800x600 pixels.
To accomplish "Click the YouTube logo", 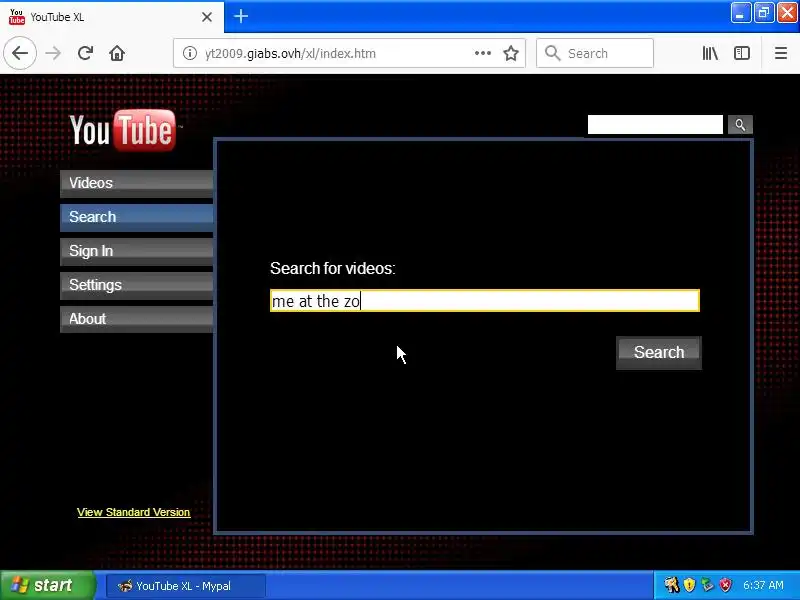I will pyautogui.click(x=123, y=130).
